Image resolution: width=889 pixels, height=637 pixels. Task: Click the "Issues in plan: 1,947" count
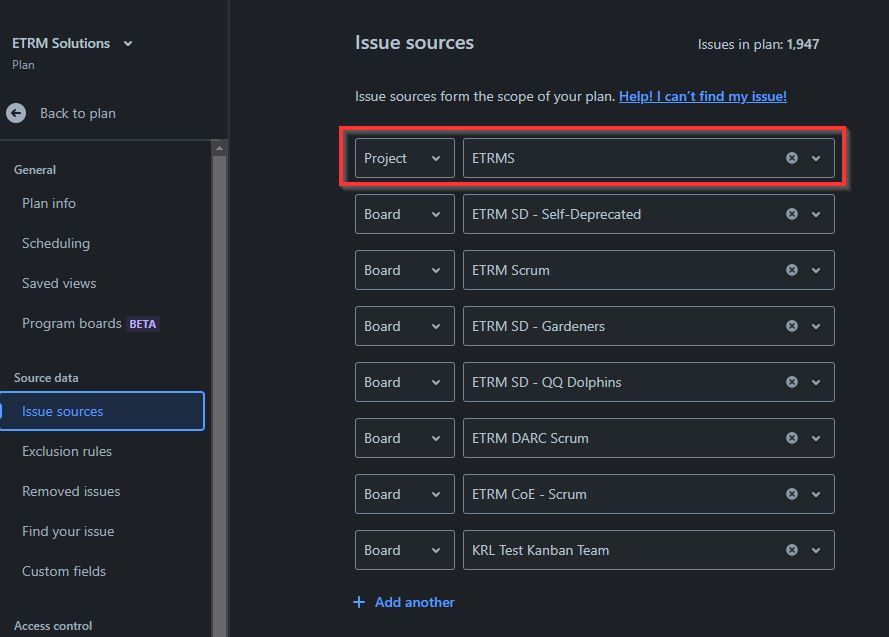point(758,44)
